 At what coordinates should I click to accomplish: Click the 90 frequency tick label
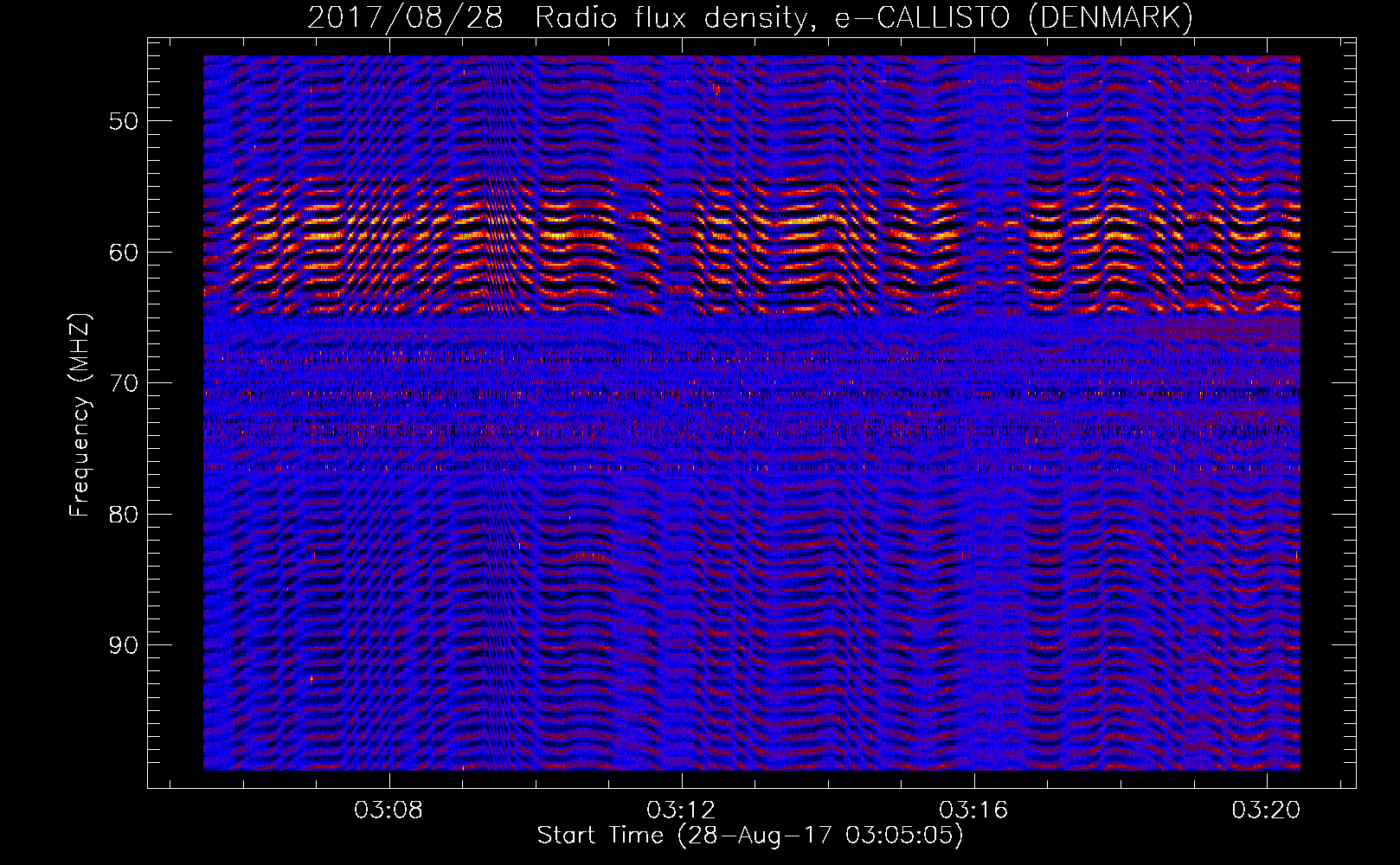point(124,645)
